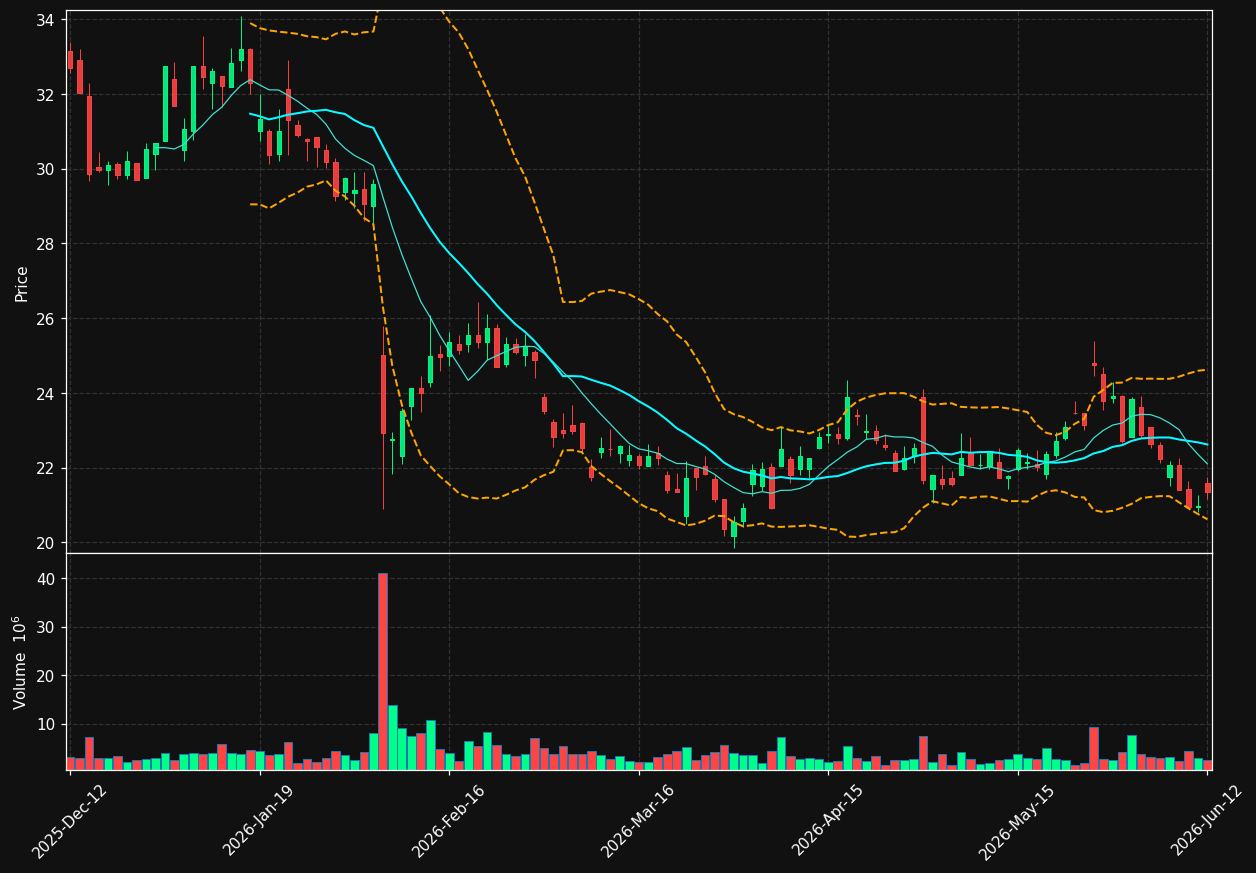Image resolution: width=1256 pixels, height=873 pixels.
Task: Select the 2026-Apr-15 date label
Action: click(828, 820)
